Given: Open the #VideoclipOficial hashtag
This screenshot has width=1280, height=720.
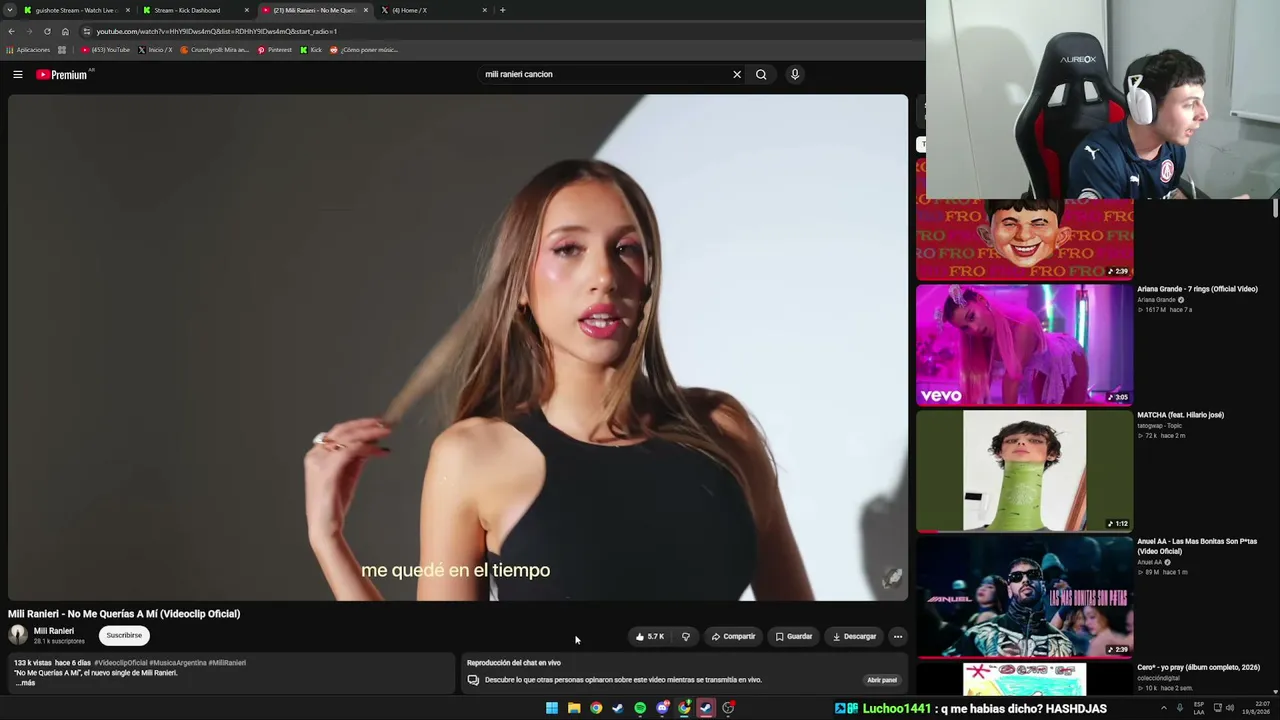Looking at the screenshot, I should 120,663.
